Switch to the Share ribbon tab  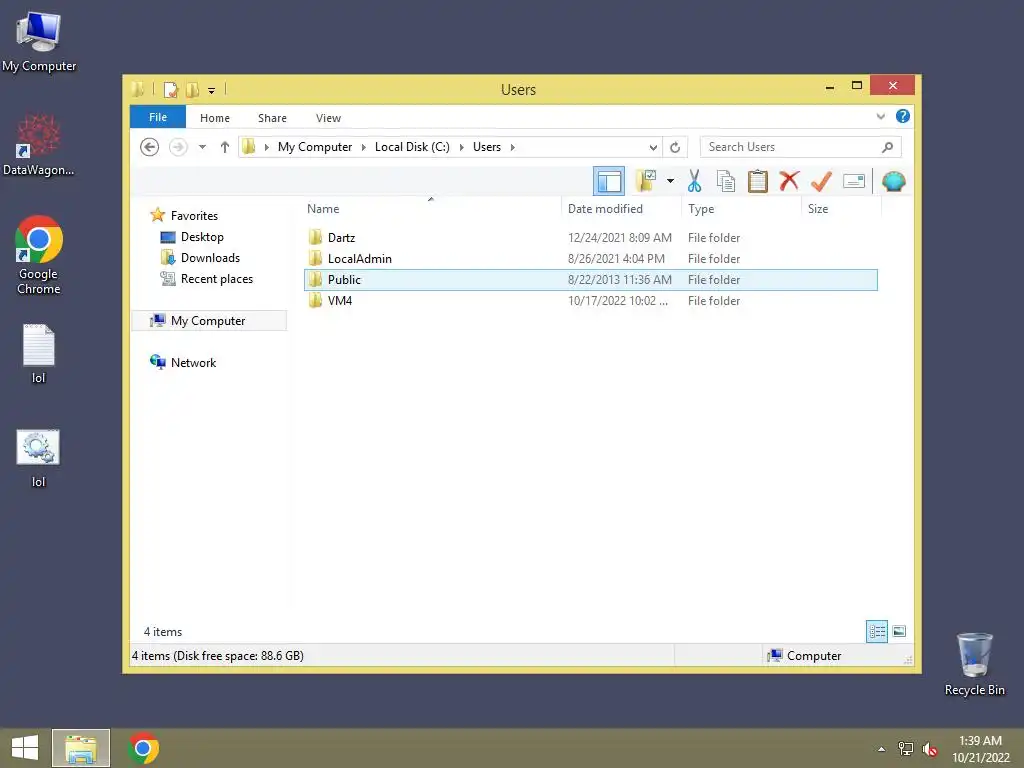(x=272, y=118)
